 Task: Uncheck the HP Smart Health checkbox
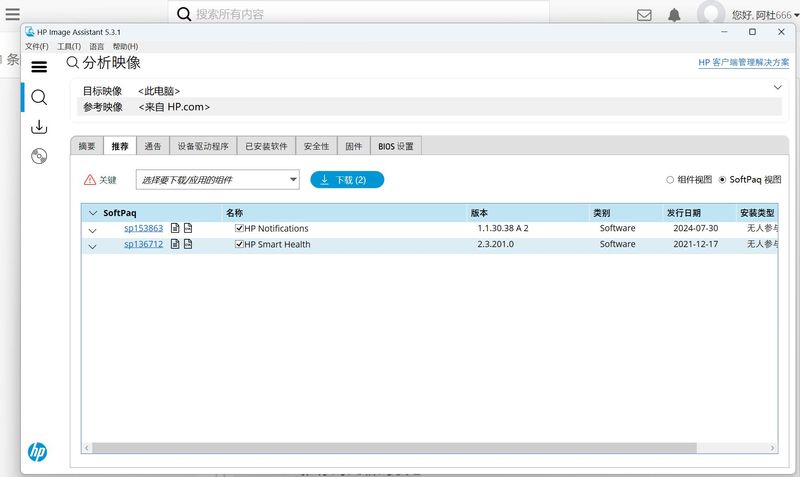[x=239, y=245]
